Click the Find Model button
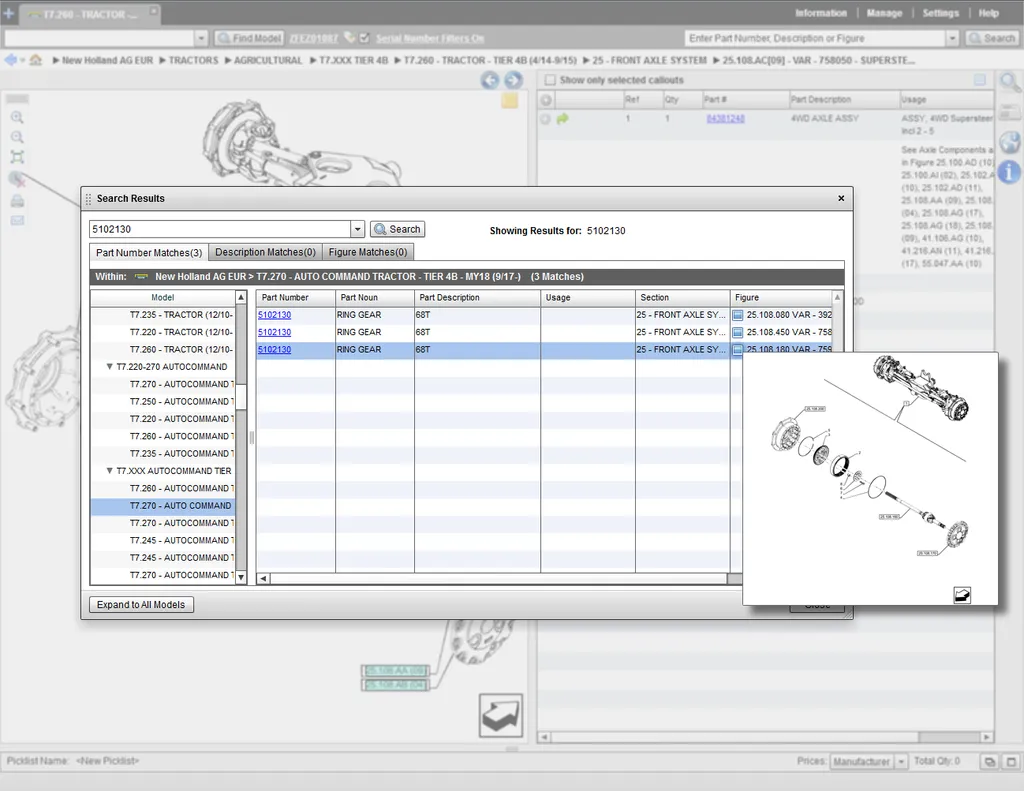This screenshot has width=1024, height=791. [249, 39]
